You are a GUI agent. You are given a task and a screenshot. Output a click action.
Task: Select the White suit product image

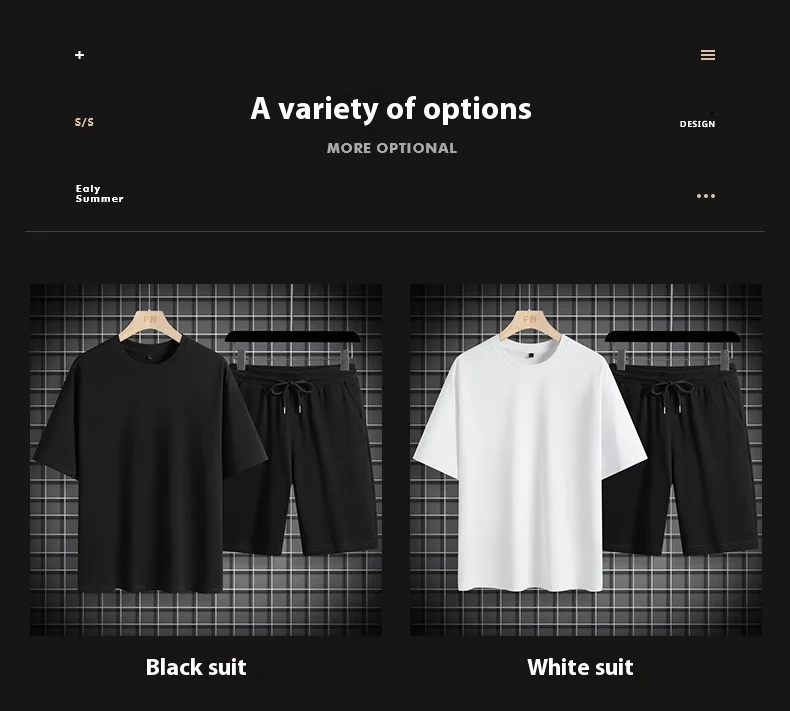[585, 460]
